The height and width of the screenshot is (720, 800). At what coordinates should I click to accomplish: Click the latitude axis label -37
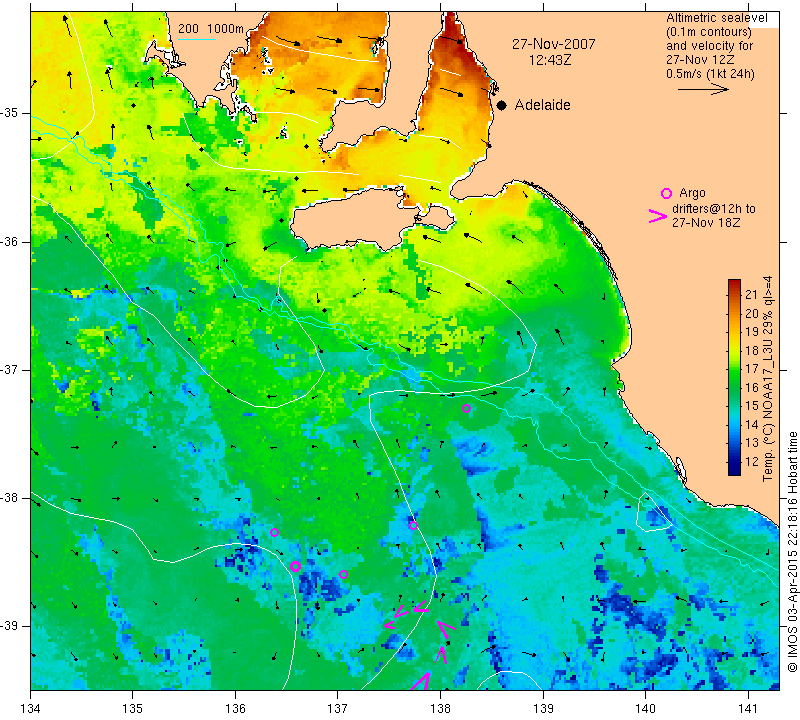pyautogui.click(x=10, y=369)
